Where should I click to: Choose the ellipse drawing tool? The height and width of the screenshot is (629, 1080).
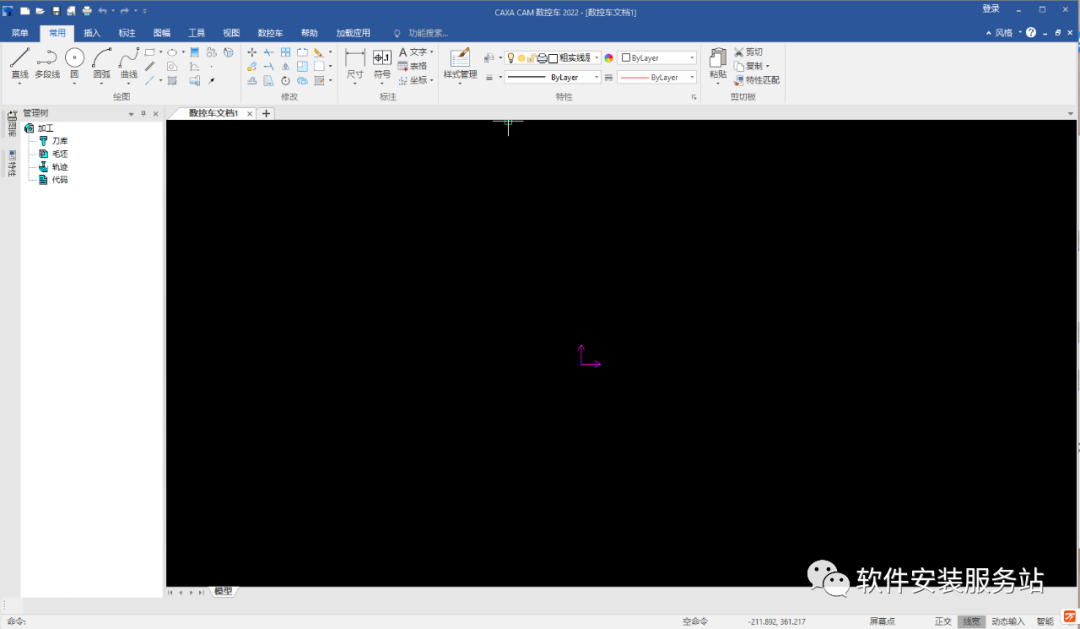pos(172,52)
